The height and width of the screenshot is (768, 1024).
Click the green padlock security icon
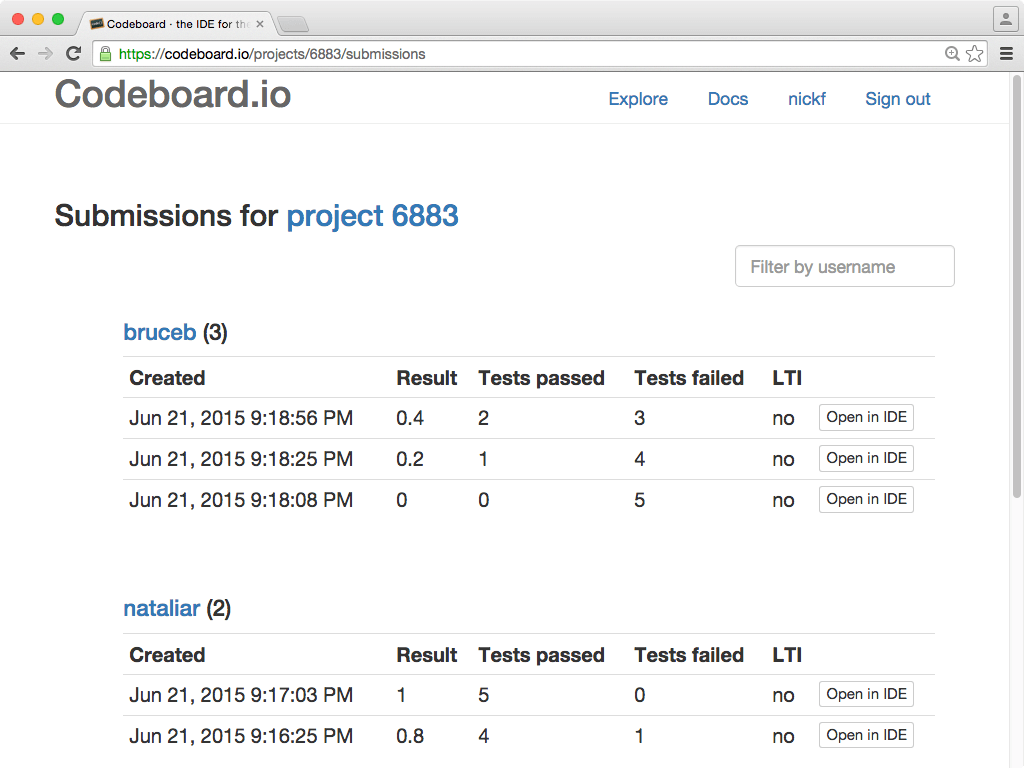coord(105,54)
